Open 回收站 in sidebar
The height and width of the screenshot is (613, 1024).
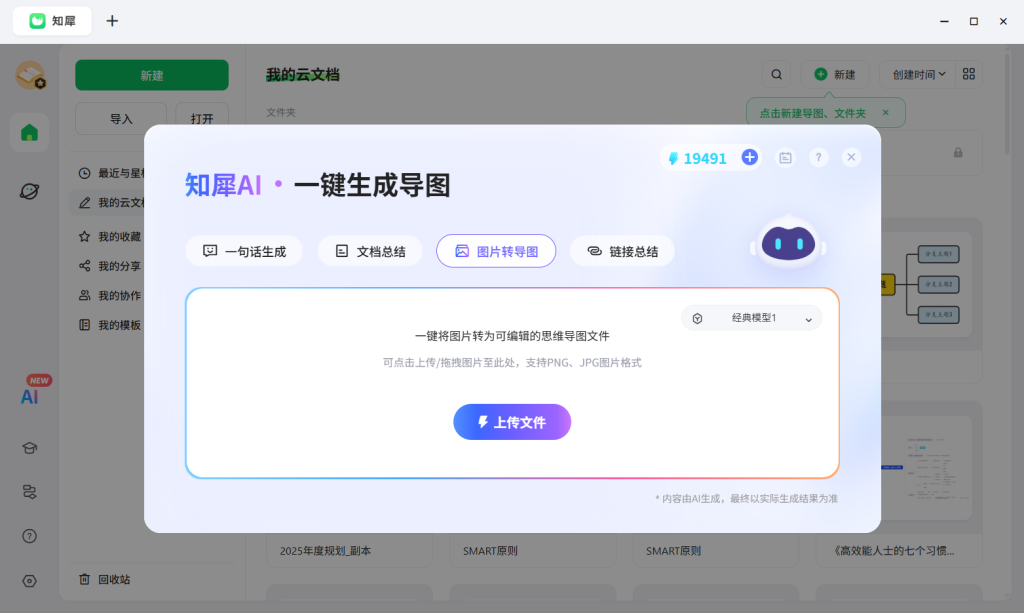(104, 579)
